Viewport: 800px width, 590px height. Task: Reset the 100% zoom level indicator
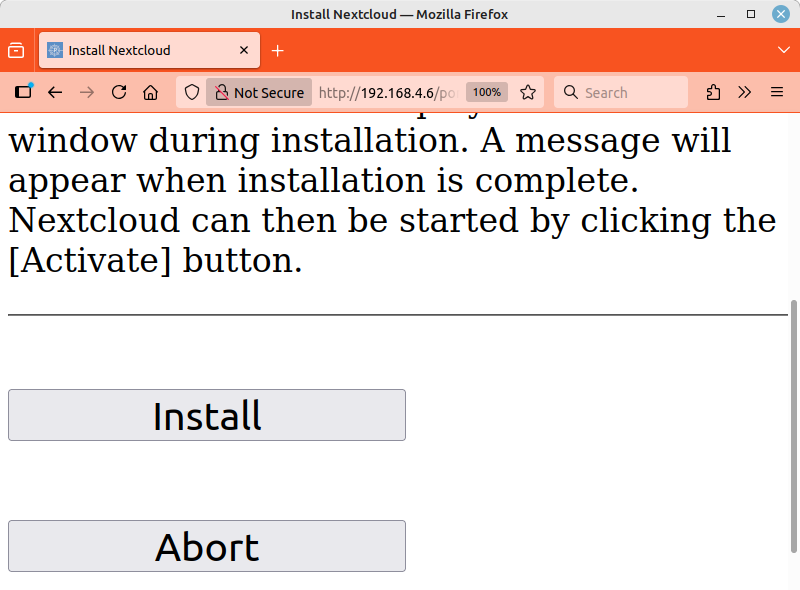pos(487,92)
